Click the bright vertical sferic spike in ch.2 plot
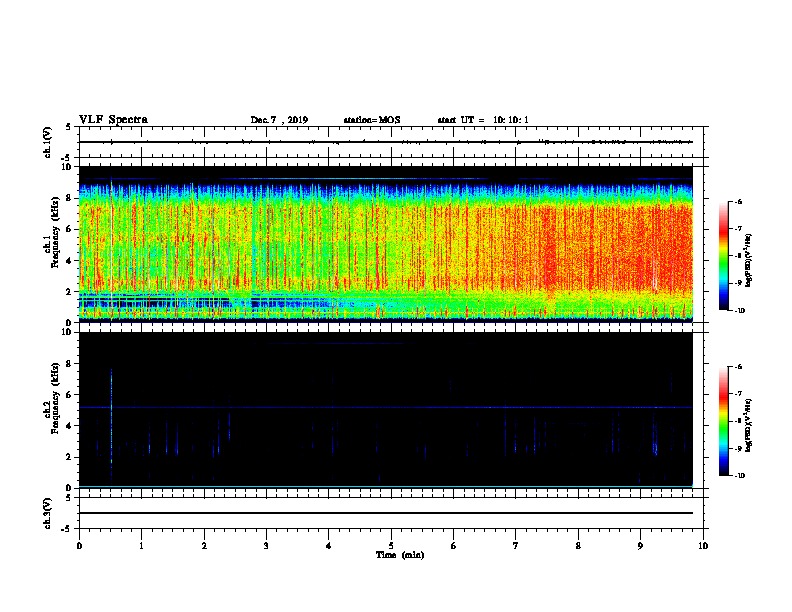This screenshot has width=792, height=612. (111, 427)
